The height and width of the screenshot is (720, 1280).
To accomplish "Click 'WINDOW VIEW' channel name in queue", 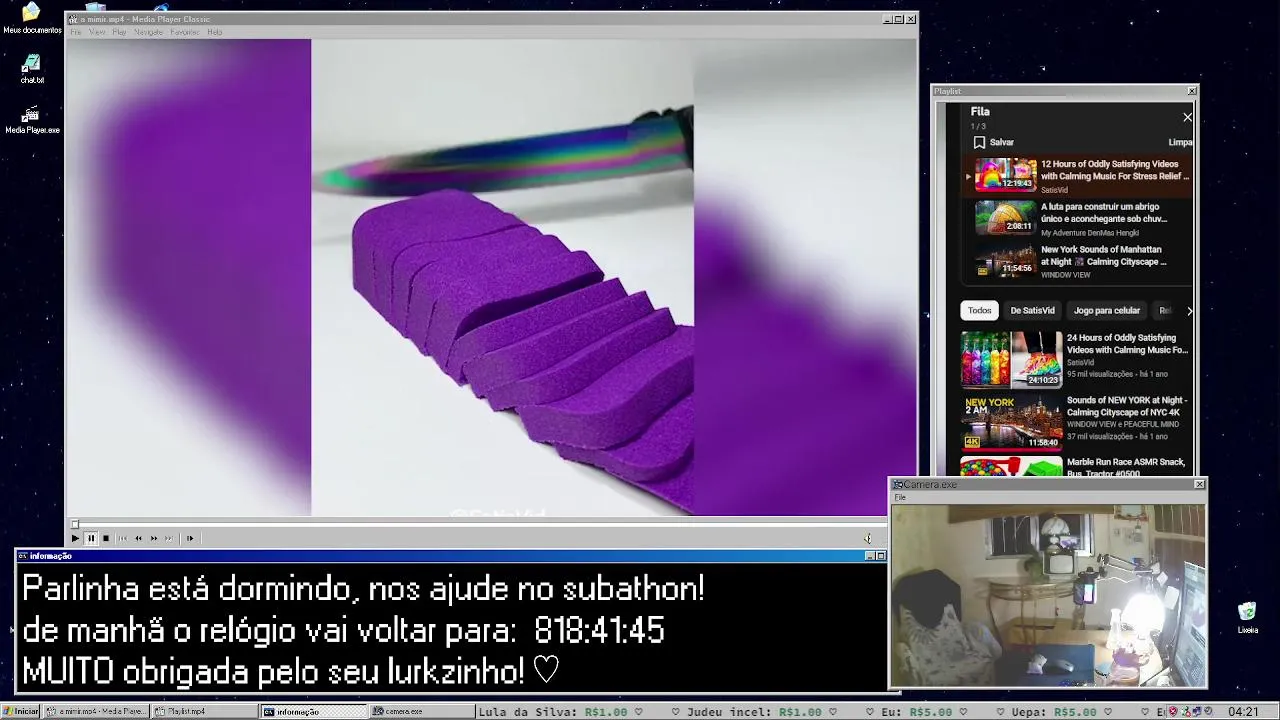I will (x=1066, y=275).
